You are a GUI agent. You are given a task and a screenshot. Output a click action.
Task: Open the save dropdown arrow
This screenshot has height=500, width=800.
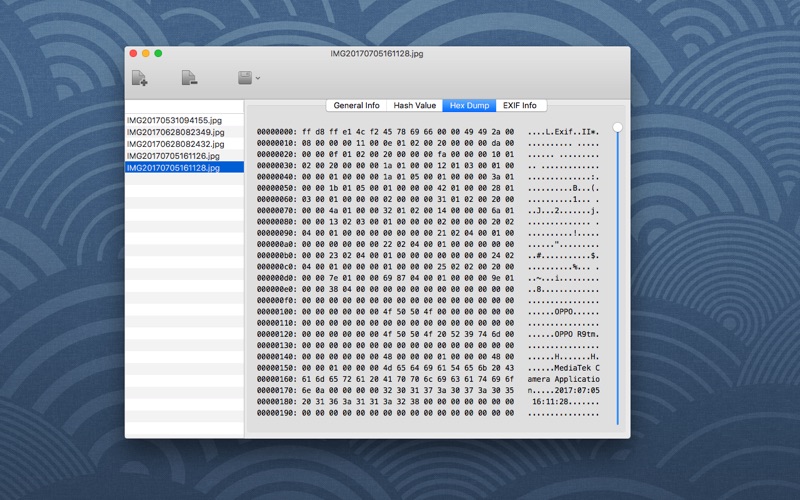click(258, 78)
